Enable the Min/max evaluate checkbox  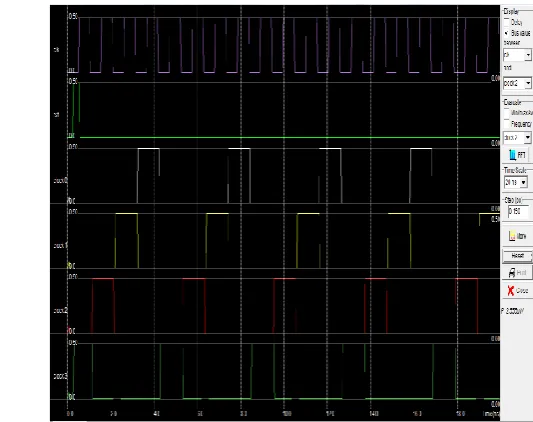(506, 113)
